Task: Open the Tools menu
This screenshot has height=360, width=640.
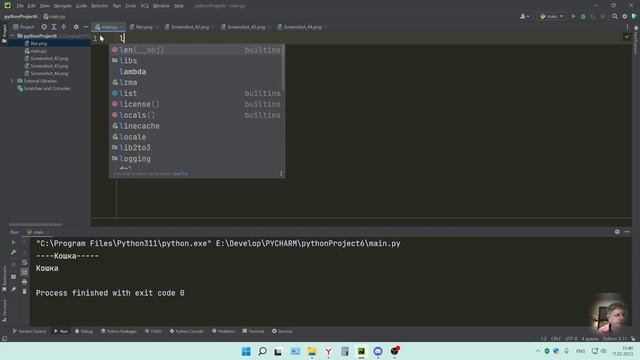Action: click(131, 6)
